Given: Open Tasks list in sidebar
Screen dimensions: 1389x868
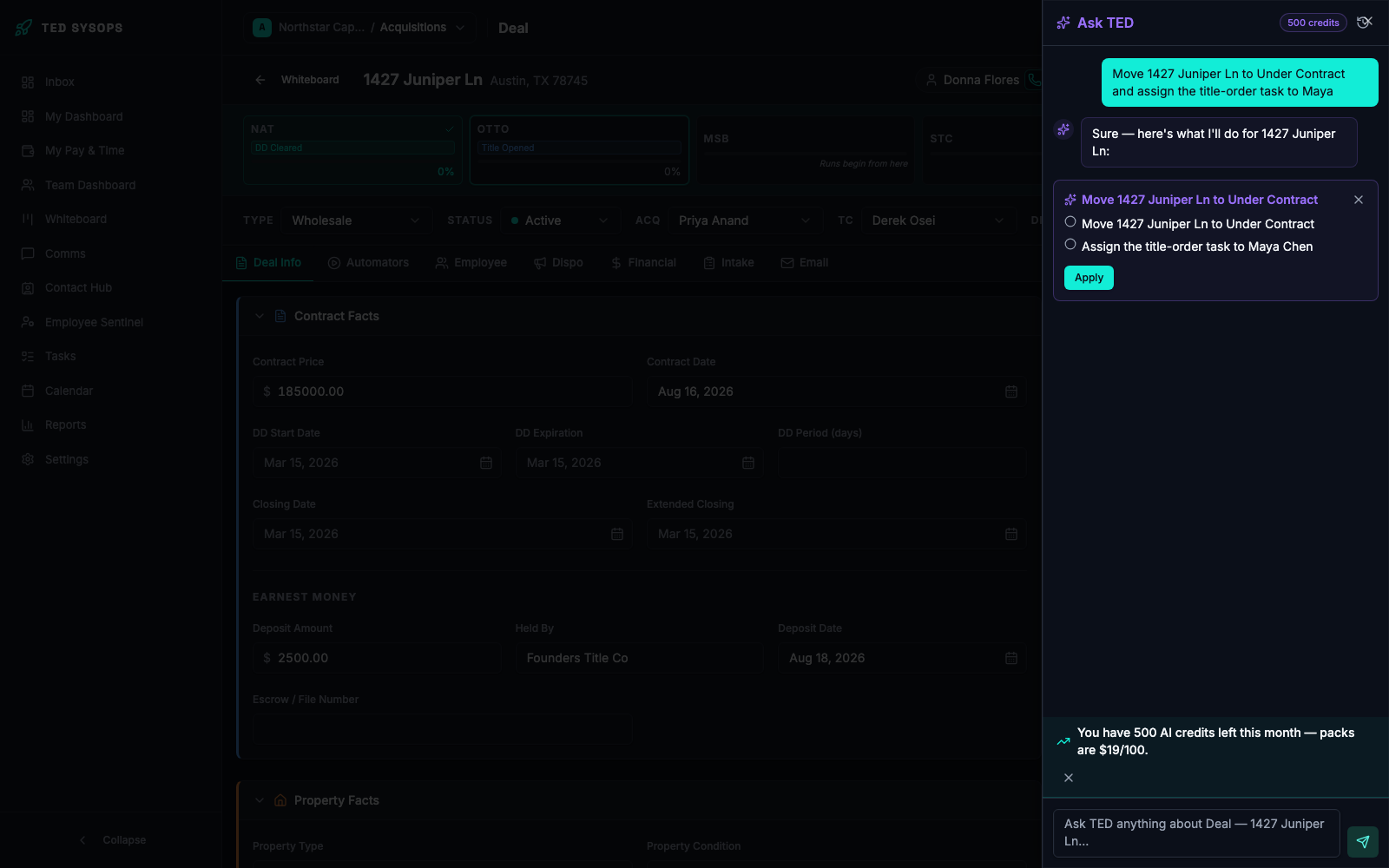Looking at the screenshot, I should [x=110, y=356].
